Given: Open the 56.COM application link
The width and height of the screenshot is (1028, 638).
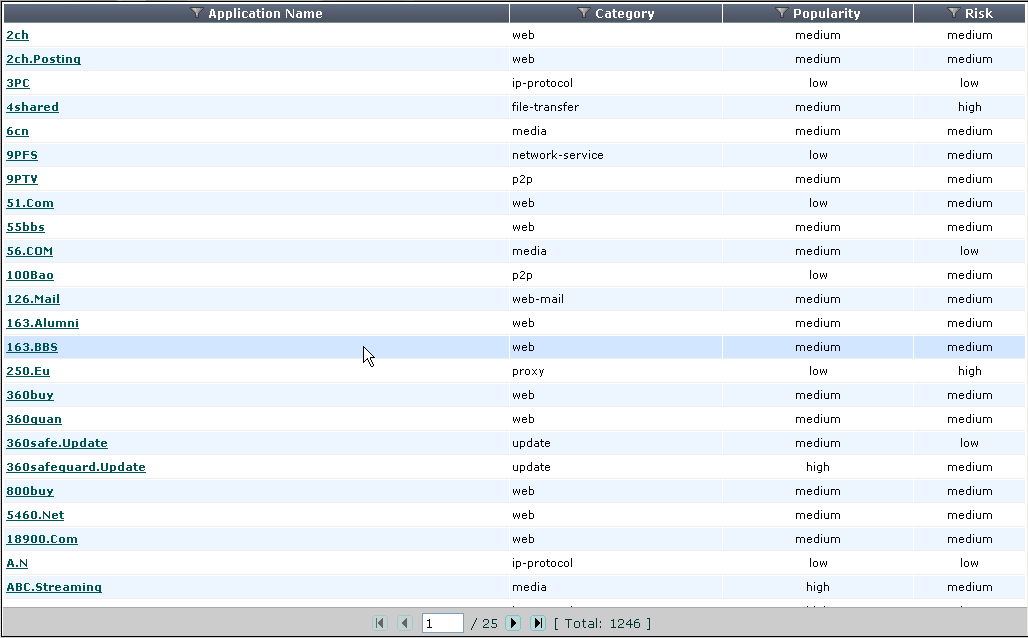Looking at the screenshot, I should tap(30, 251).
